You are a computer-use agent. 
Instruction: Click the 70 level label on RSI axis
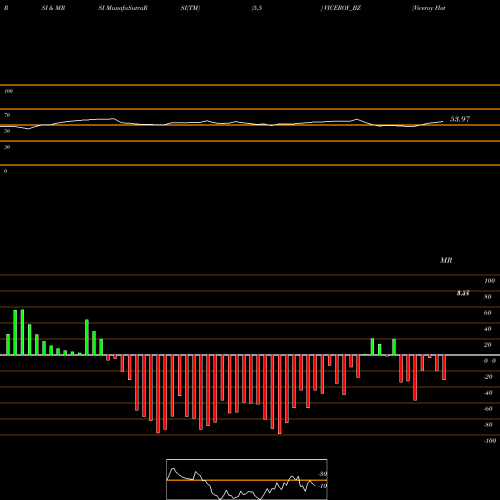(x=7, y=115)
